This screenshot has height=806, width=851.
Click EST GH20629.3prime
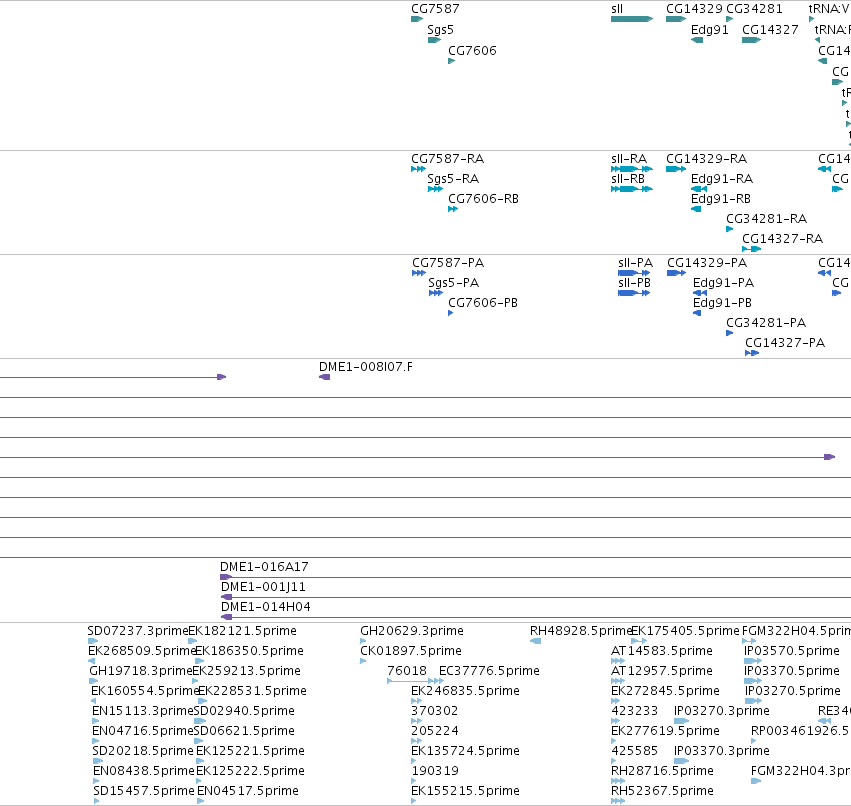[x=412, y=631]
